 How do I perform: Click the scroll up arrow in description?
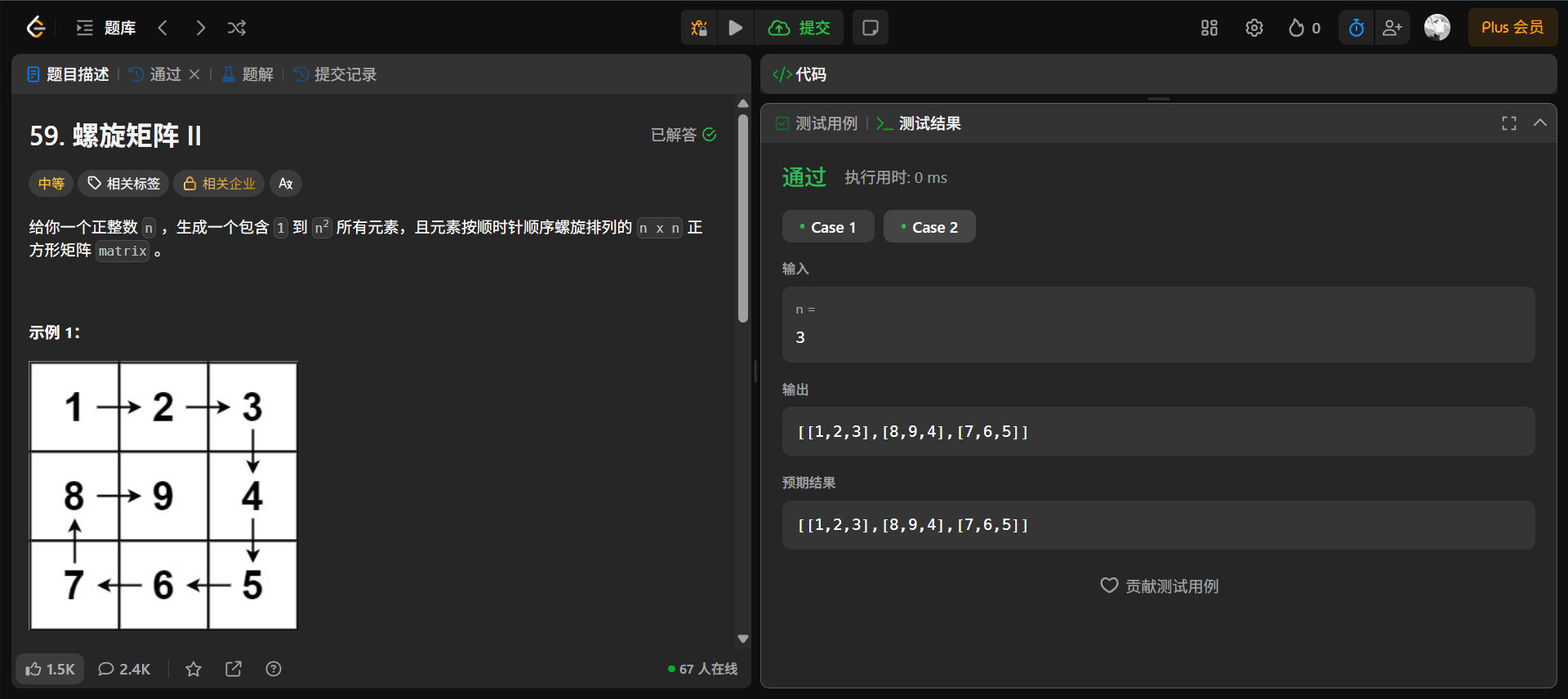pyautogui.click(x=743, y=104)
